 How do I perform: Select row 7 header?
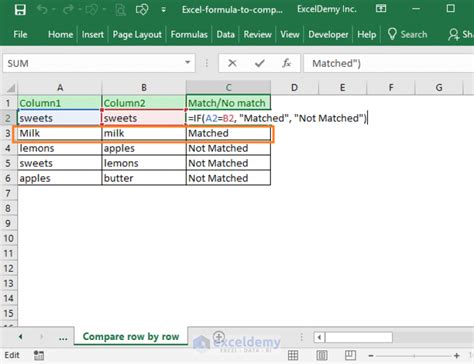8,193
